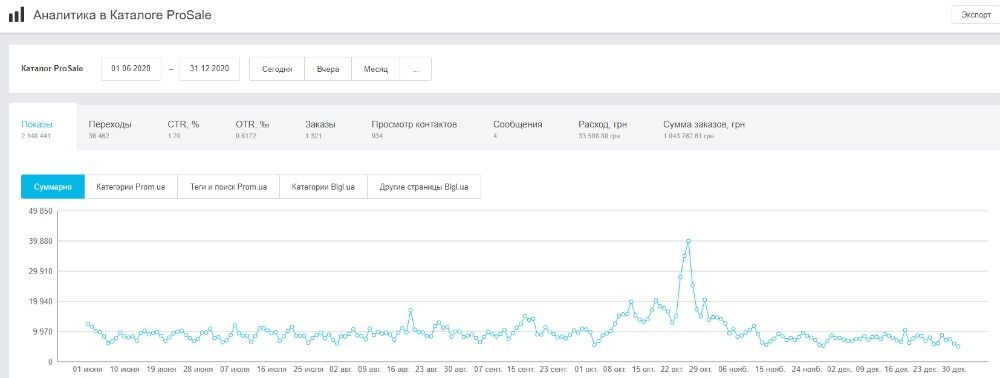Select the Категории Bigl.ua chart filter
This screenshot has height=378, width=1000.
point(323,187)
